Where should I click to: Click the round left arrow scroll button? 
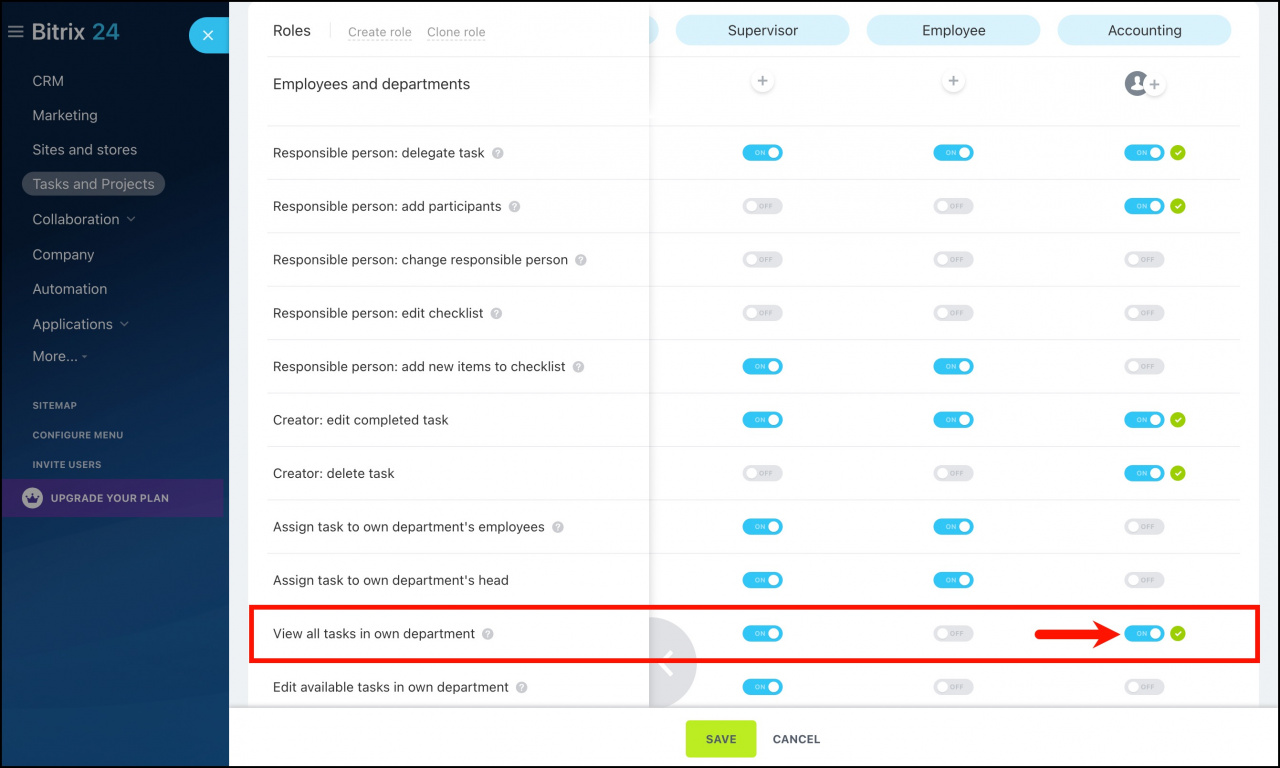[665, 663]
